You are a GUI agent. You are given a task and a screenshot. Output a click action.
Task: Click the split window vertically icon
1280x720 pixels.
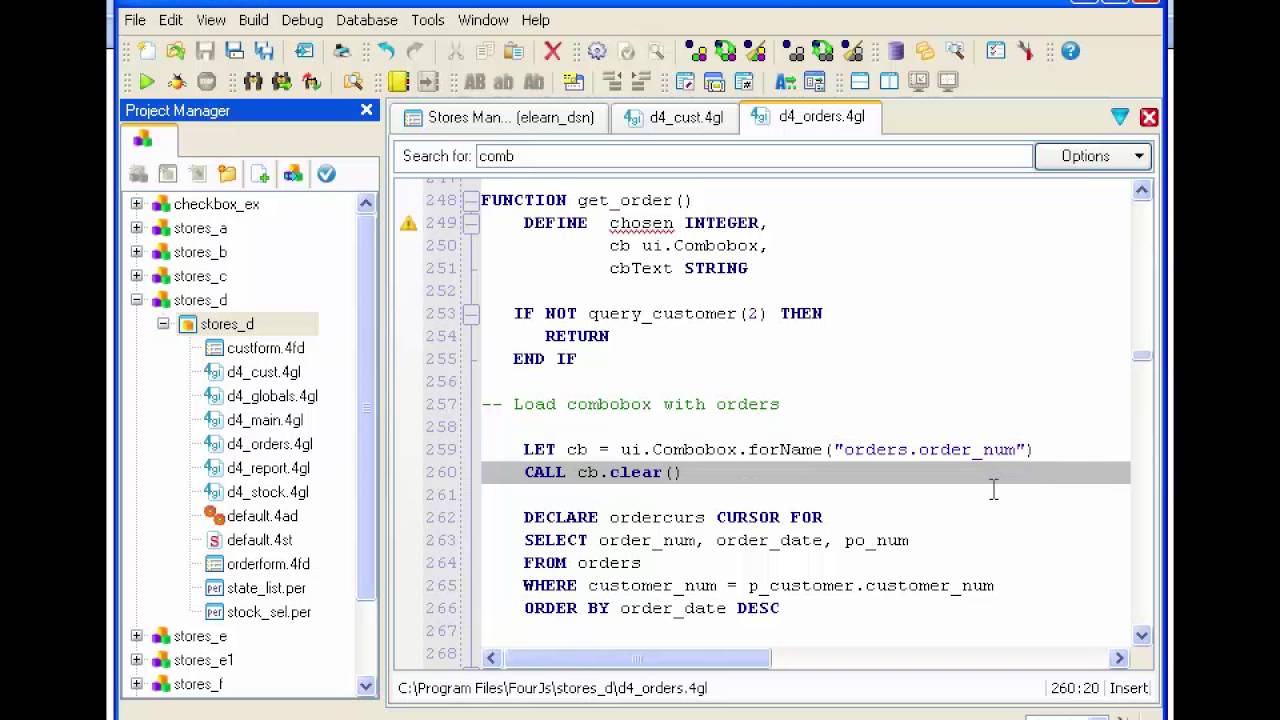(x=889, y=82)
